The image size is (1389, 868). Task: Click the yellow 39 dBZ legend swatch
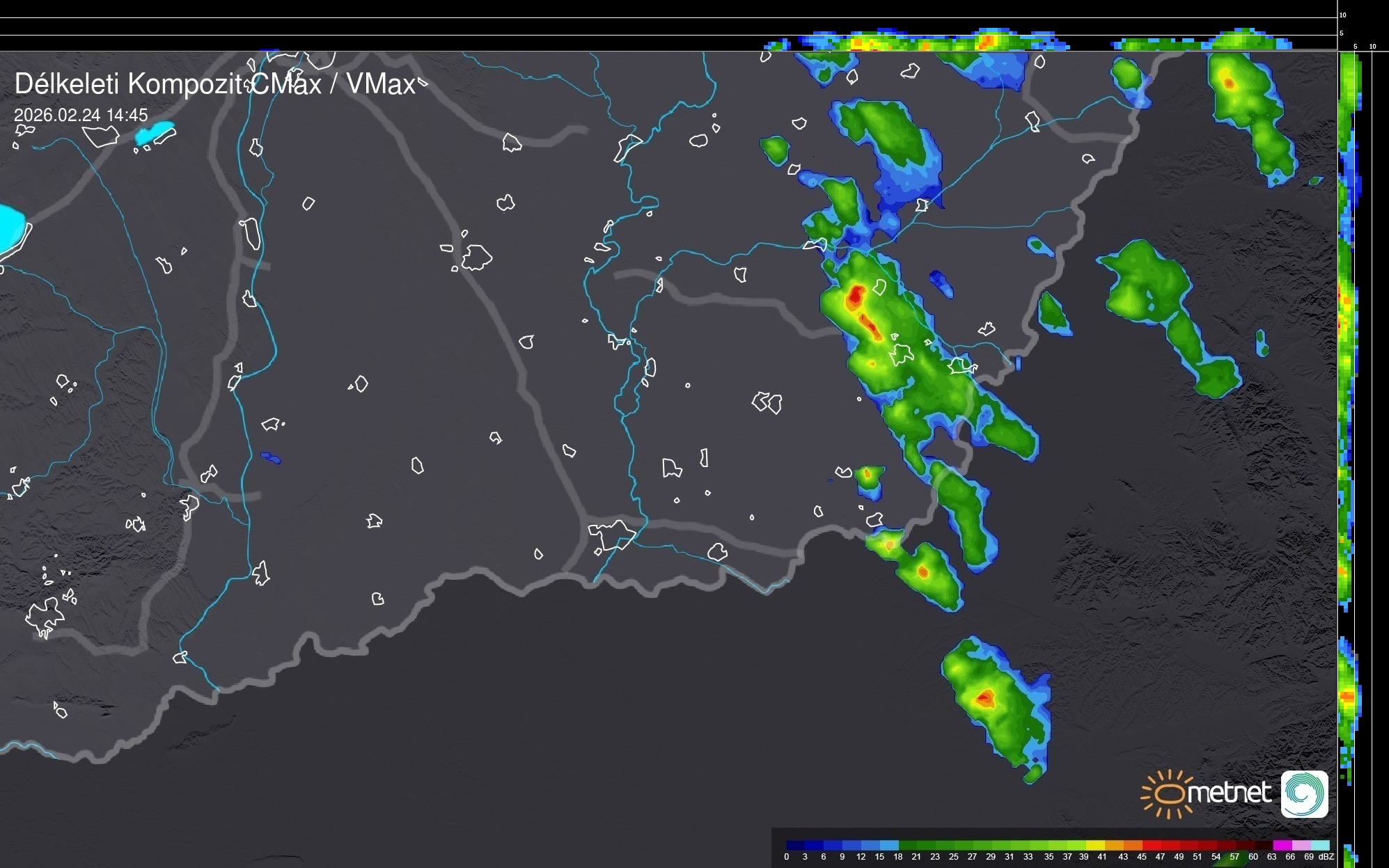click(1095, 846)
